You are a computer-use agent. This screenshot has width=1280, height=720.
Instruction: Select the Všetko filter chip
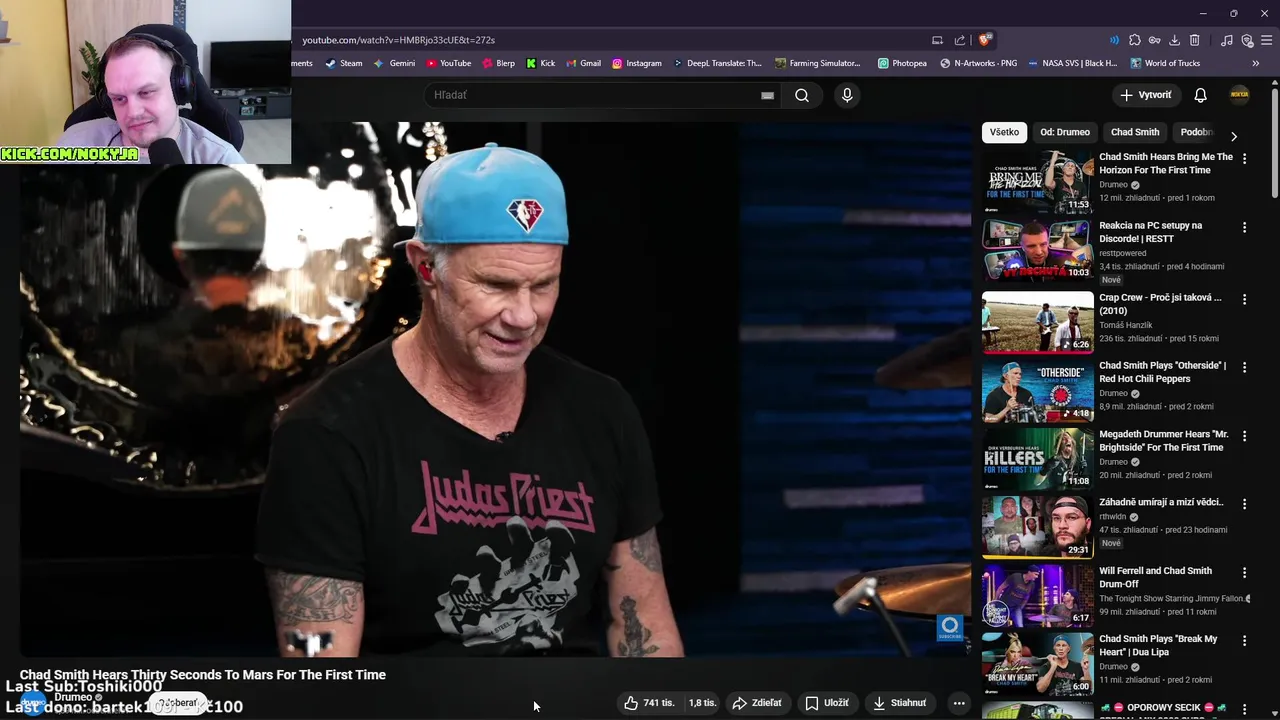[1004, 132]
